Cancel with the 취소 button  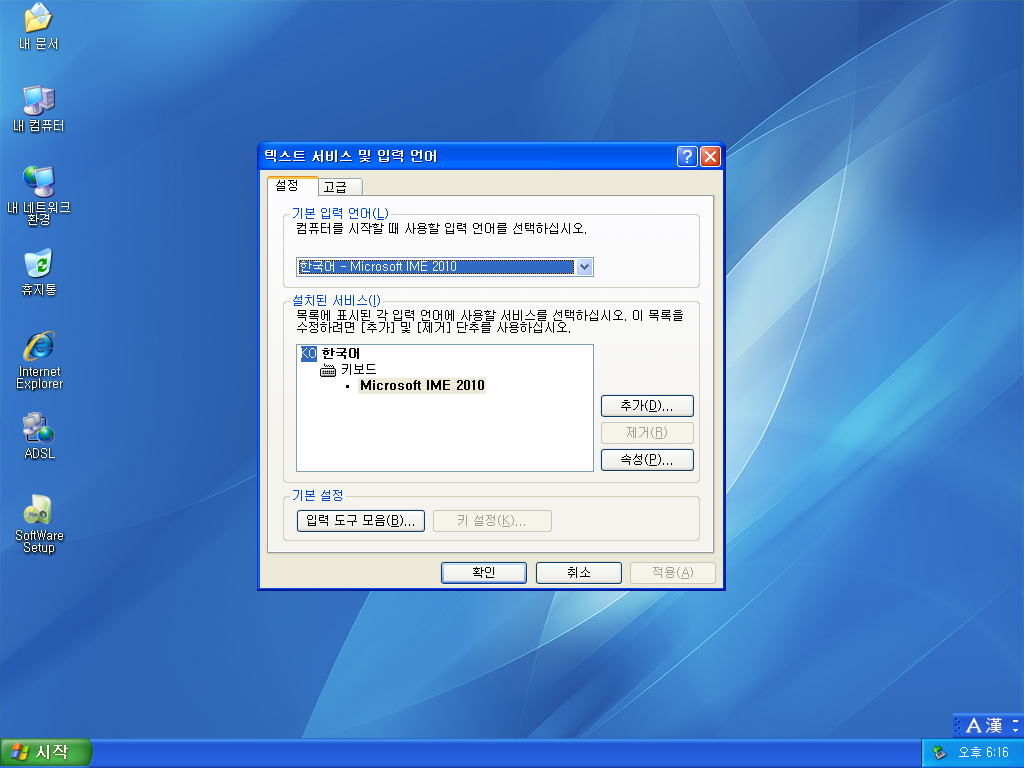click(579, 573)
